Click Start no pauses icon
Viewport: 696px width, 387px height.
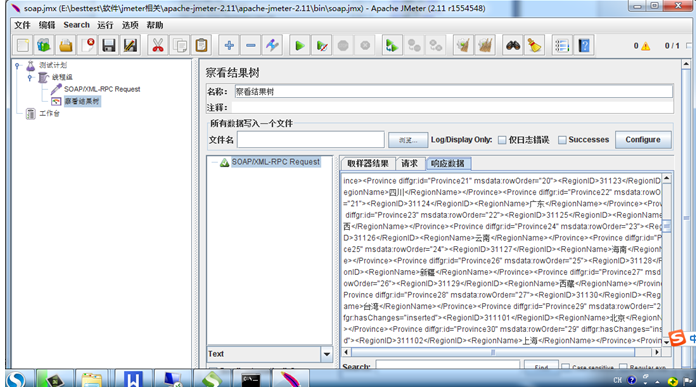322,45
